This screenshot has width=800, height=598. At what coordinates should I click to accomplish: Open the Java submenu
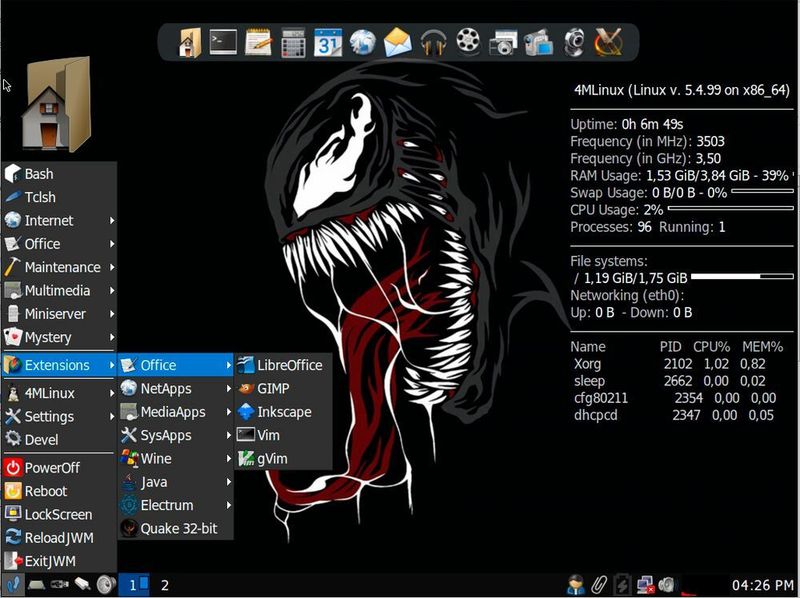[x=176, y=482]
